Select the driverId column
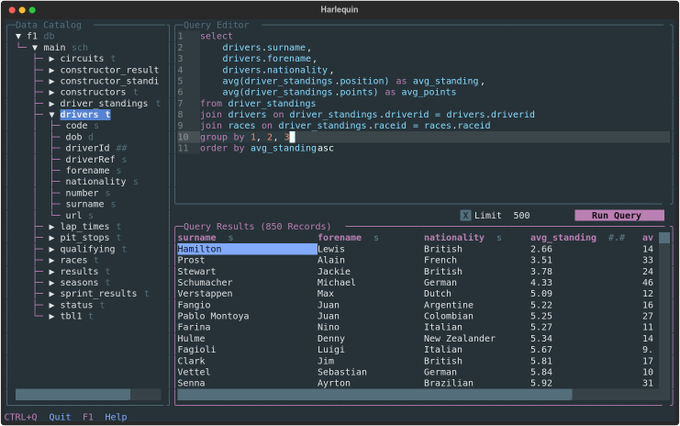Viewport: 680px width, 426px height. pyautogui.click(x=88, y=148)
